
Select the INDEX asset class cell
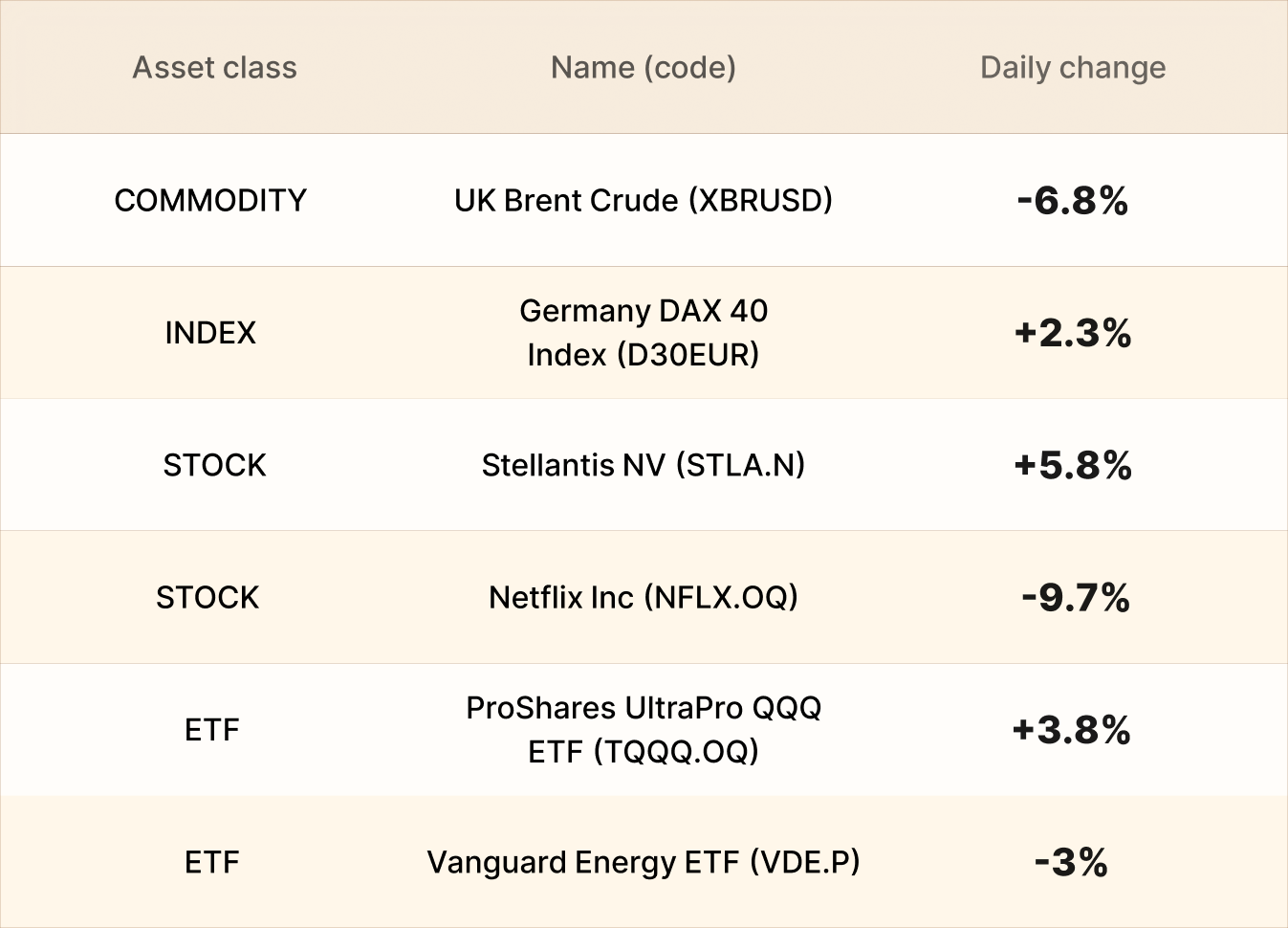(210, 333)
